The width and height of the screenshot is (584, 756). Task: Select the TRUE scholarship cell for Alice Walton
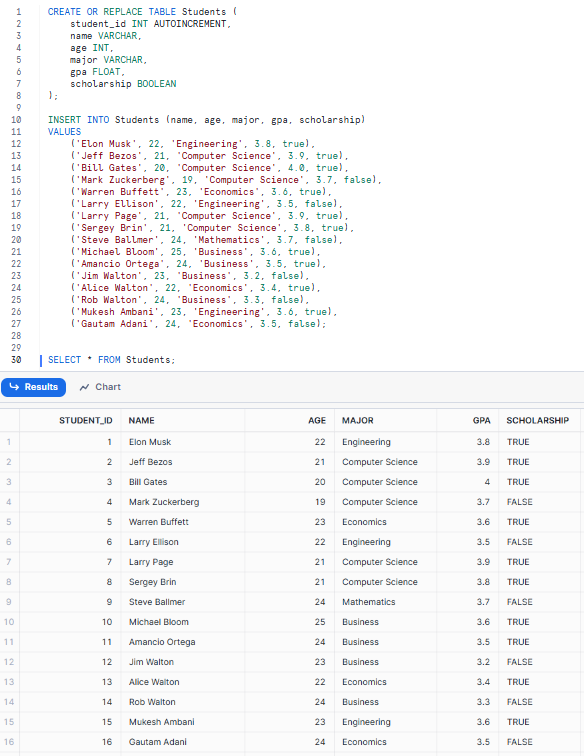pos(518,682)
